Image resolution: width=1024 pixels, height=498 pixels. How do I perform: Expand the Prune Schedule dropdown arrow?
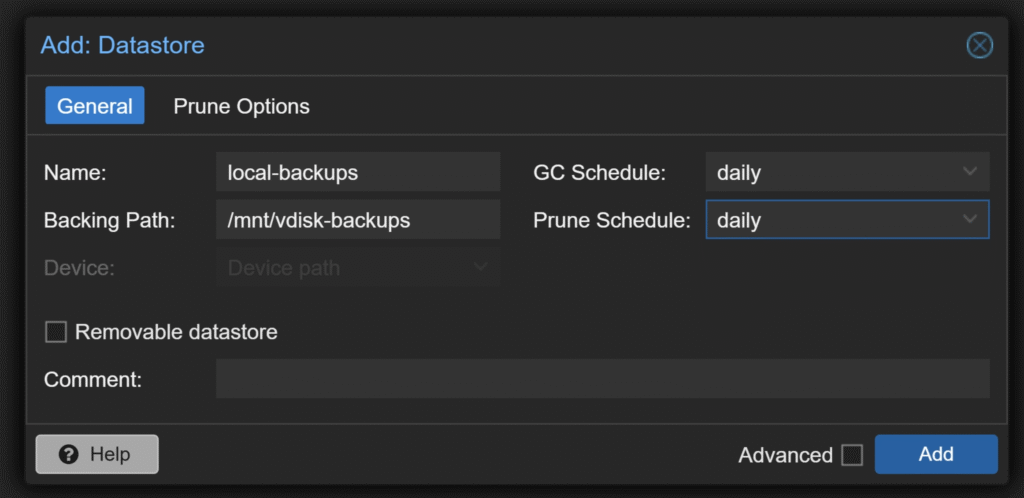click(x=970, y=219)
